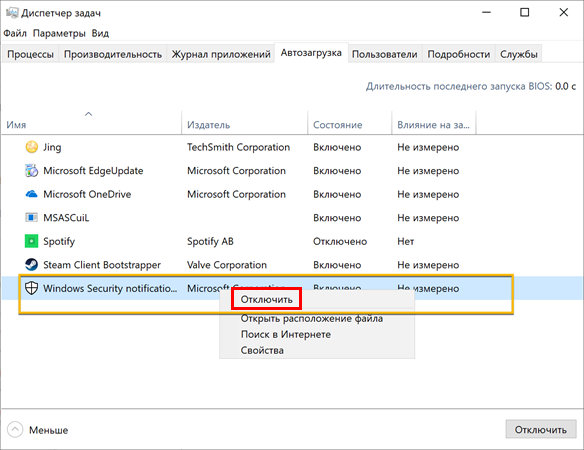The width and height of the screenshot is (584, 450).
Task: Click Spotify AB publisher cell
Action: [210, 241]
